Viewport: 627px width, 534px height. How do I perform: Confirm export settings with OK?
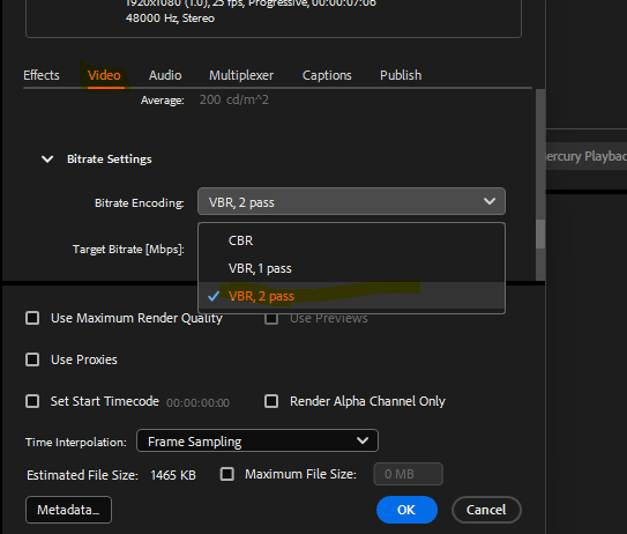407,510
